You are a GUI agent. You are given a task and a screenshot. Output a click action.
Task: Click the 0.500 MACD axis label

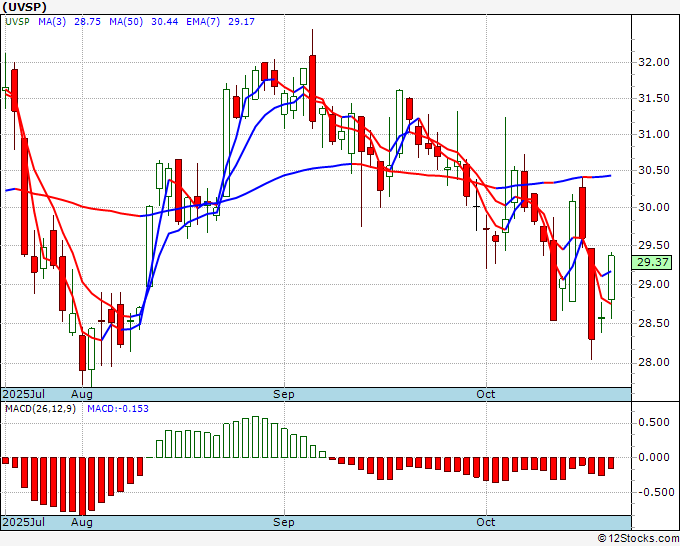(x=654, y=422)
